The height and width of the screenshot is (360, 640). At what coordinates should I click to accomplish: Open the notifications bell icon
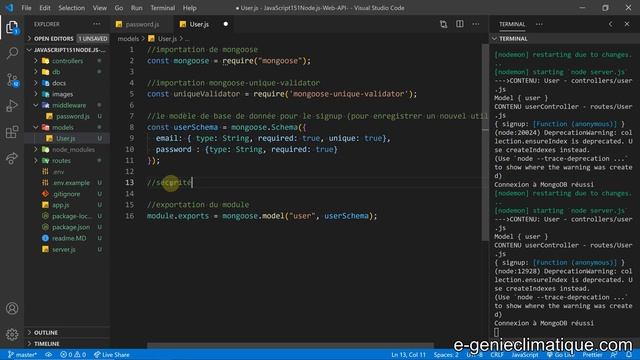pos(629,355)
